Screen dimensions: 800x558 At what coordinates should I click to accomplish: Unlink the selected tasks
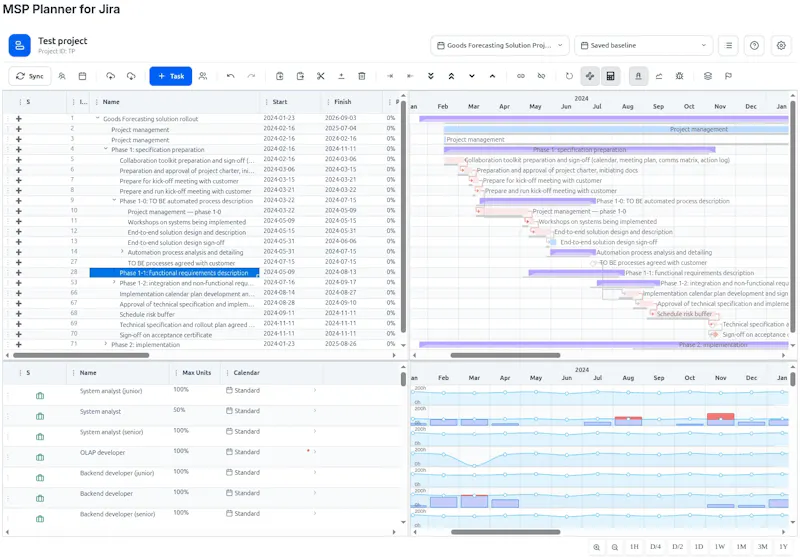[x=541, y=76]
